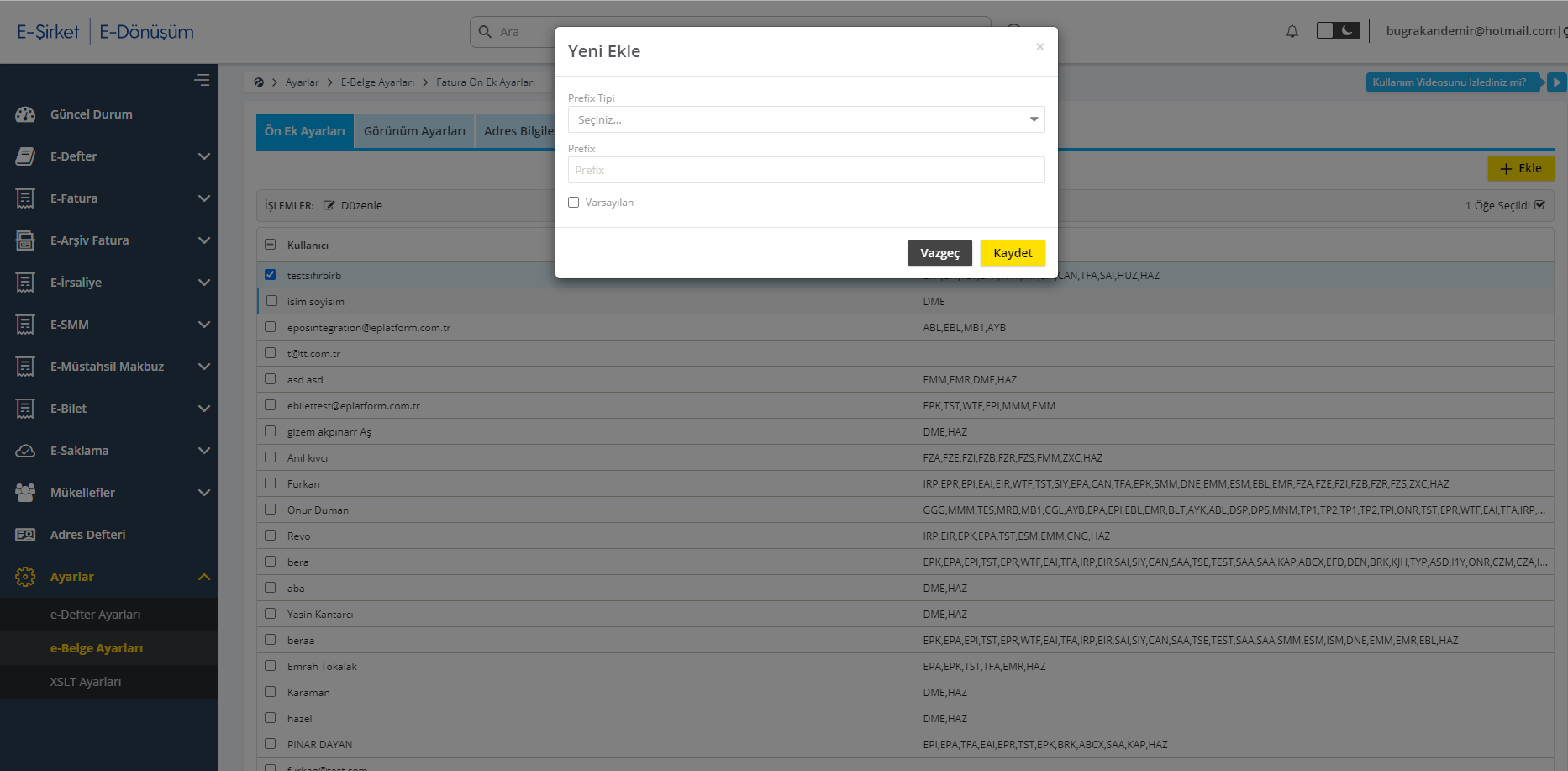Expand the E-Fatura menu chevron
The height and width of the screenshot is (771, 1568).
tap(203, 198)
